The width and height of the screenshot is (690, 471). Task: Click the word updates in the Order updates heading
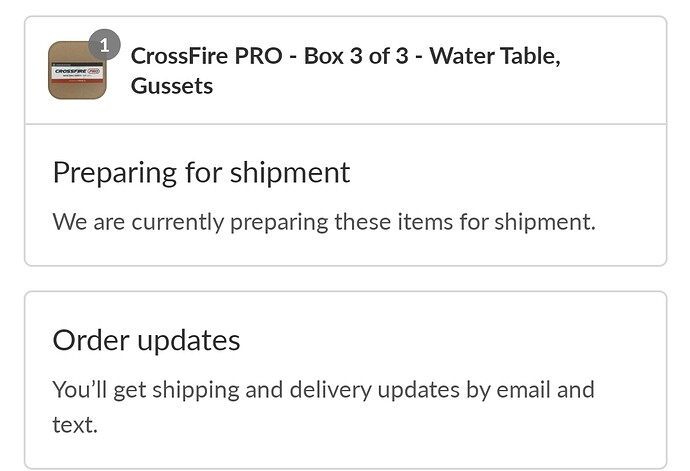[189, 342]
